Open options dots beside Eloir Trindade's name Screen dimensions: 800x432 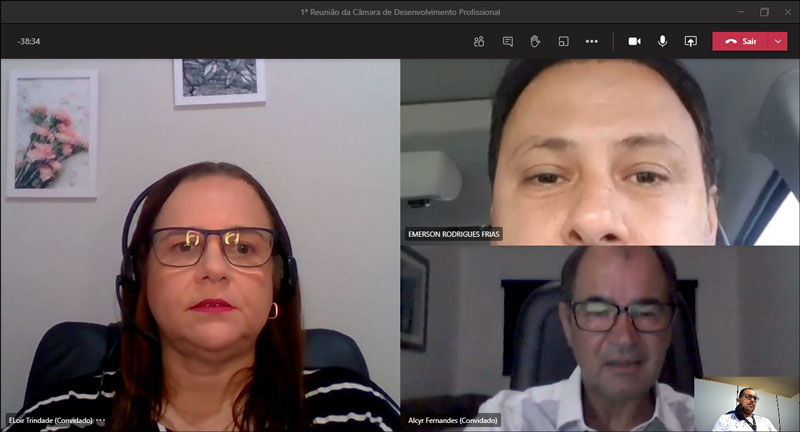(100, 421)
